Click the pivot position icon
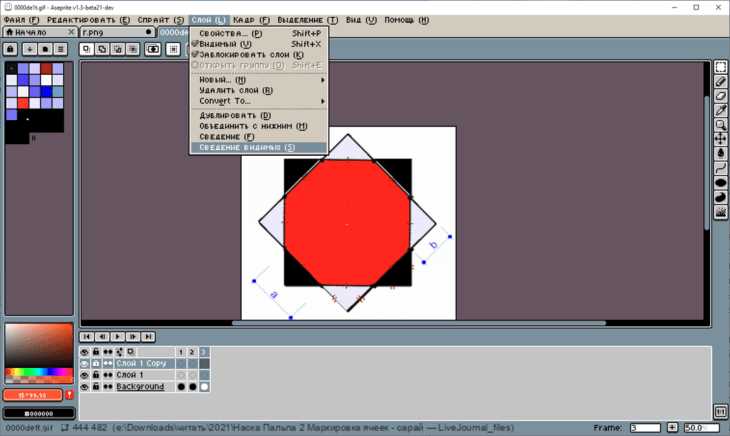This screenshot has height=436, width=730. 173,49
